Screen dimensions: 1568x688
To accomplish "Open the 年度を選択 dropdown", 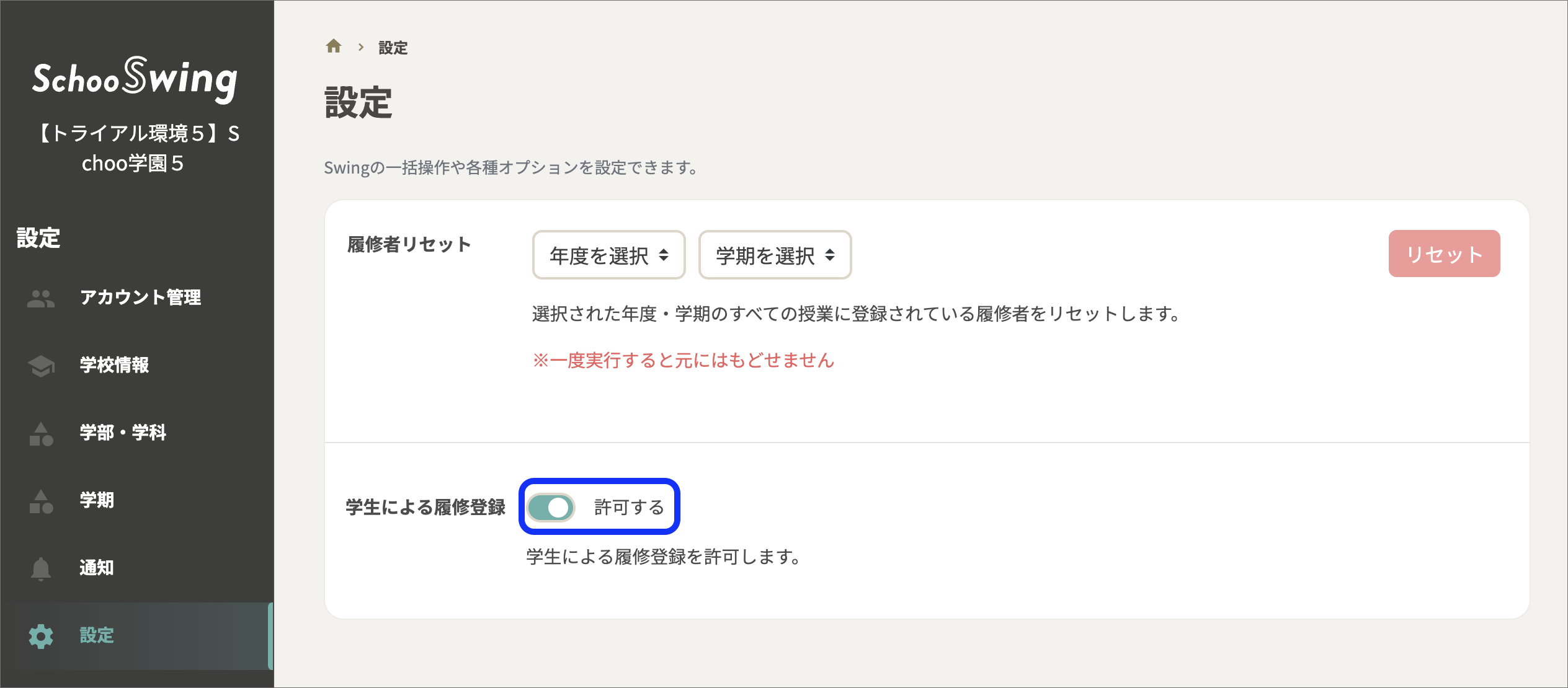I will pos(608,255).
